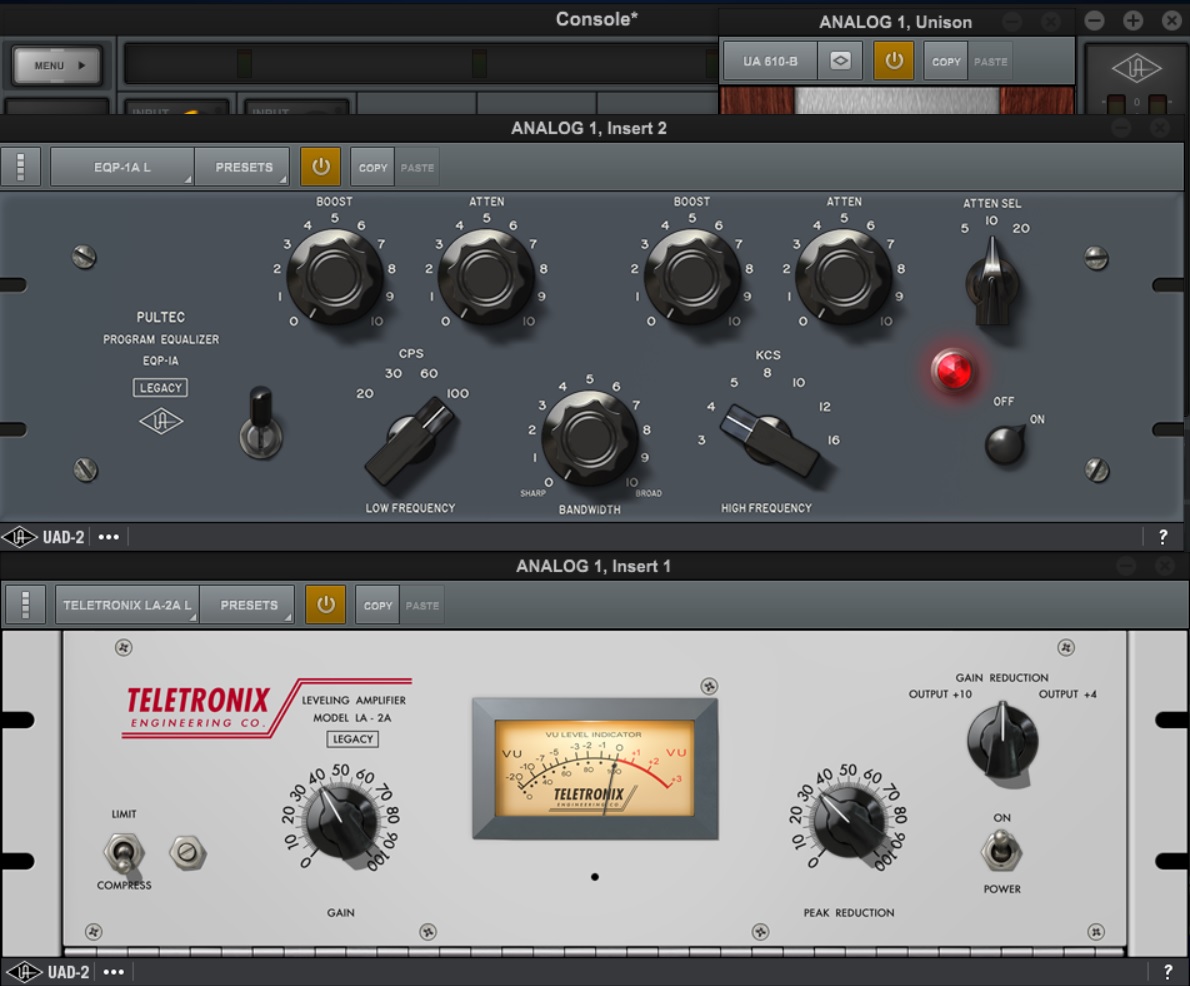The width and height of the screenshot is (1190, 986).
Task: Click the PEAK REDUCTION knob
Action: coord(848,822)
